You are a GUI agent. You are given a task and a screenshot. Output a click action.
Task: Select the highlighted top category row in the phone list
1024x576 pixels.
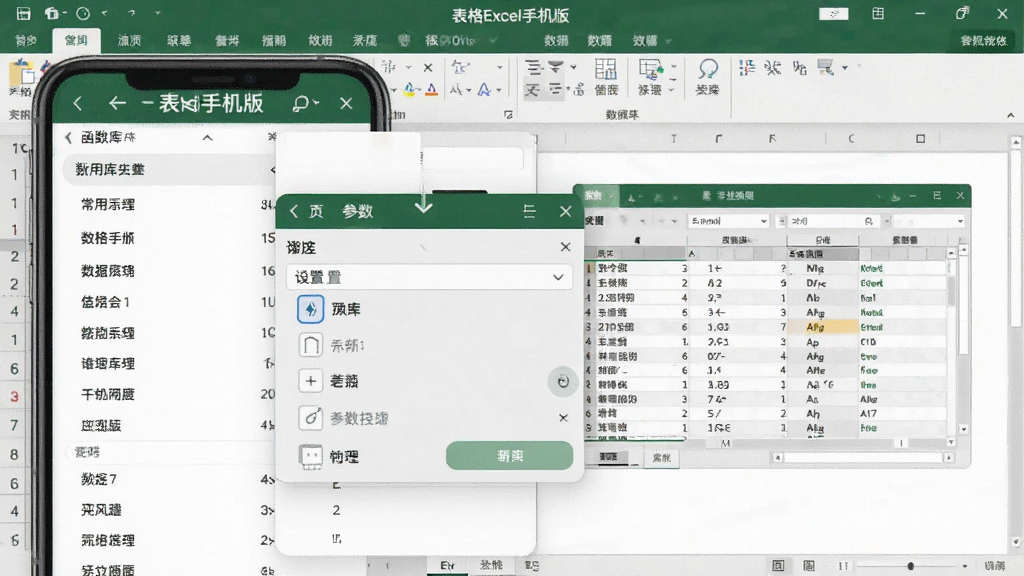click(x=170, y=169)
